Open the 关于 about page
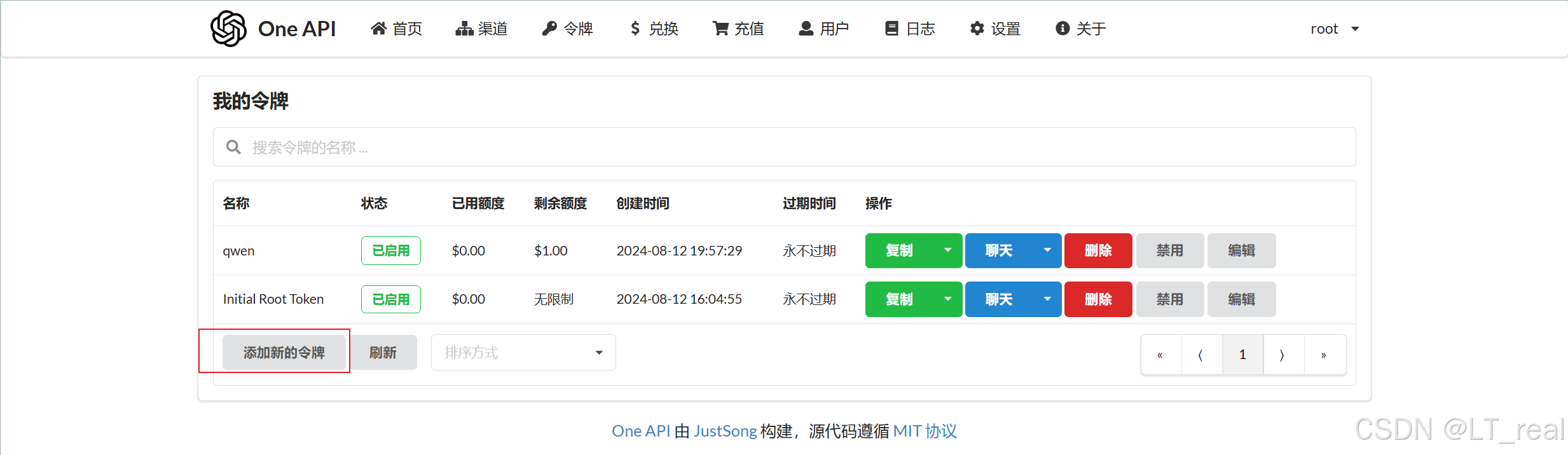The height and width of the screenshot is (455, 1568). click(x=1081, y=29)
